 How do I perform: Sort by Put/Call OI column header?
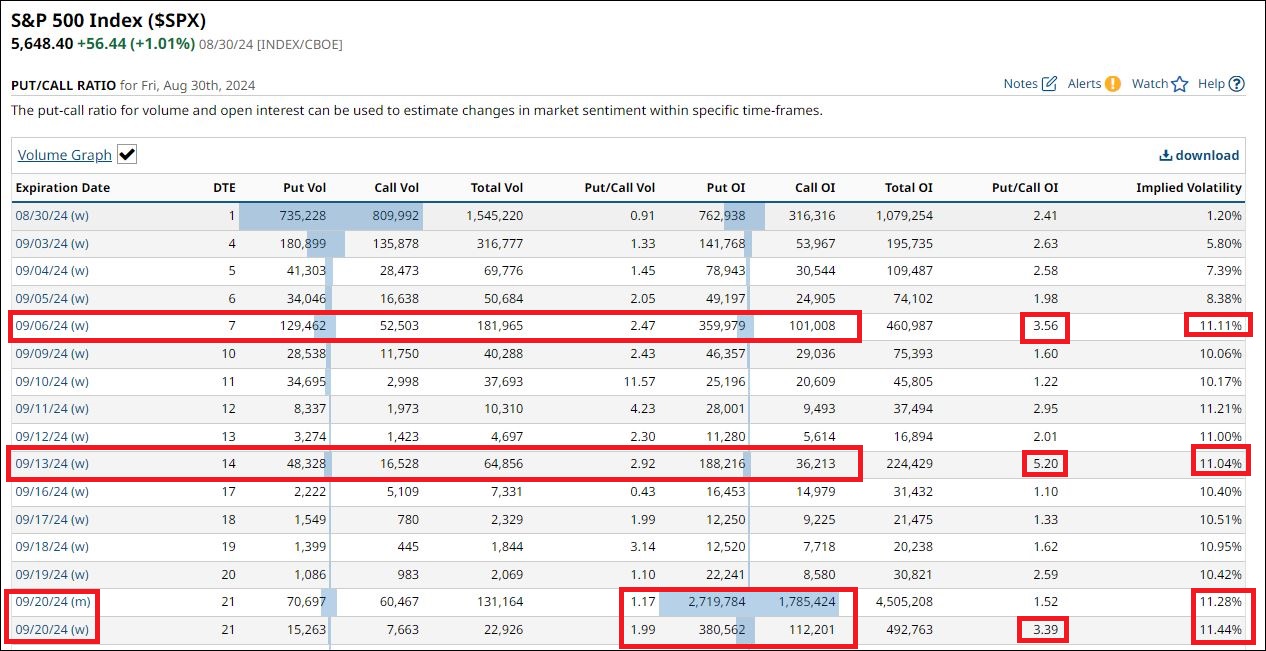pos(1024,188)
